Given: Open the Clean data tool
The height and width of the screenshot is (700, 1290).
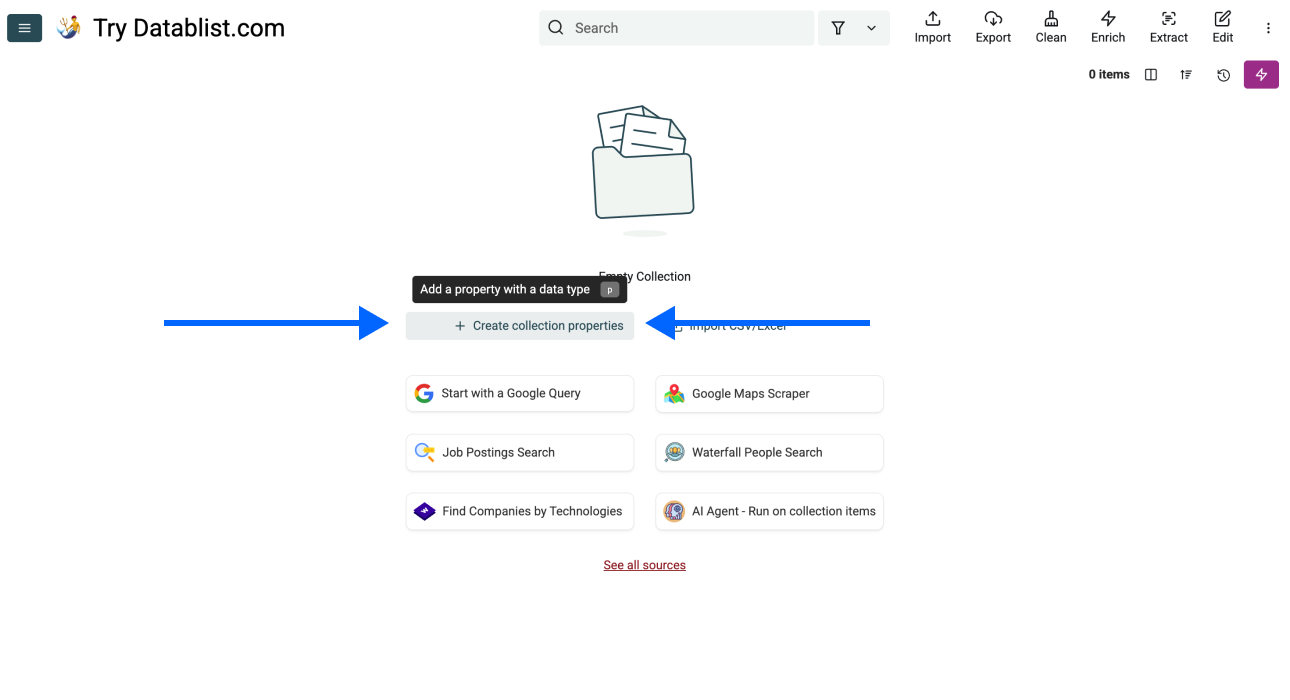Looking at the screenshot, I should click(x=1051, y=27).
